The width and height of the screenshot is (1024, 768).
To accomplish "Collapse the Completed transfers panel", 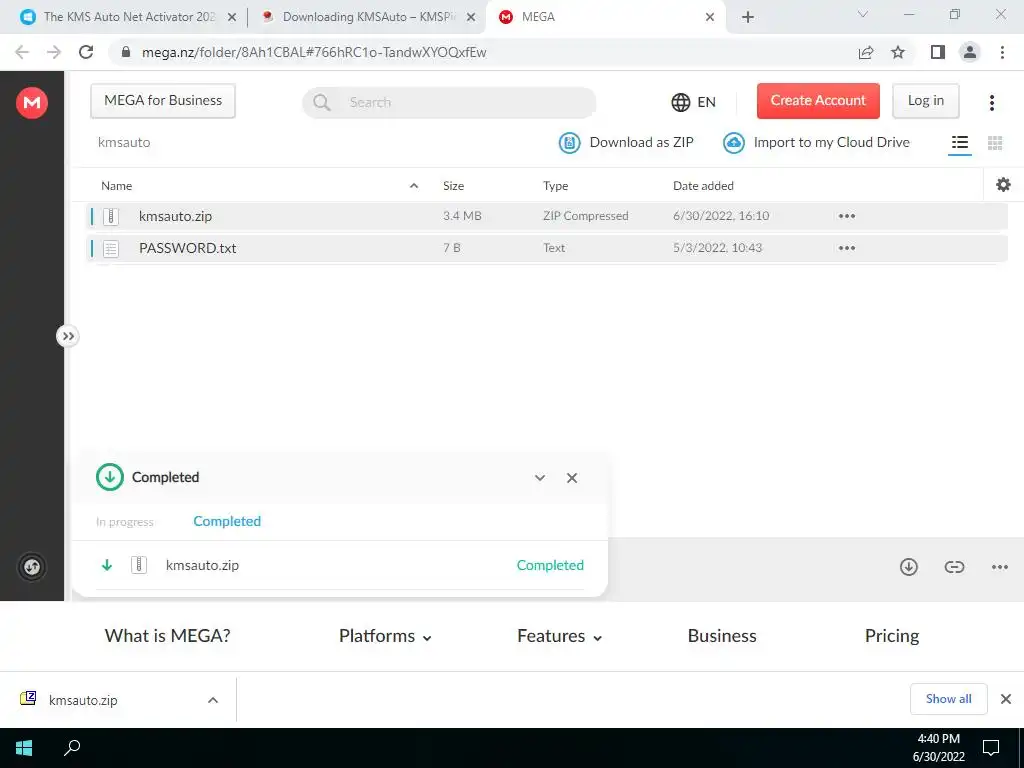I will pyautogui.click(x=539, y=478).
